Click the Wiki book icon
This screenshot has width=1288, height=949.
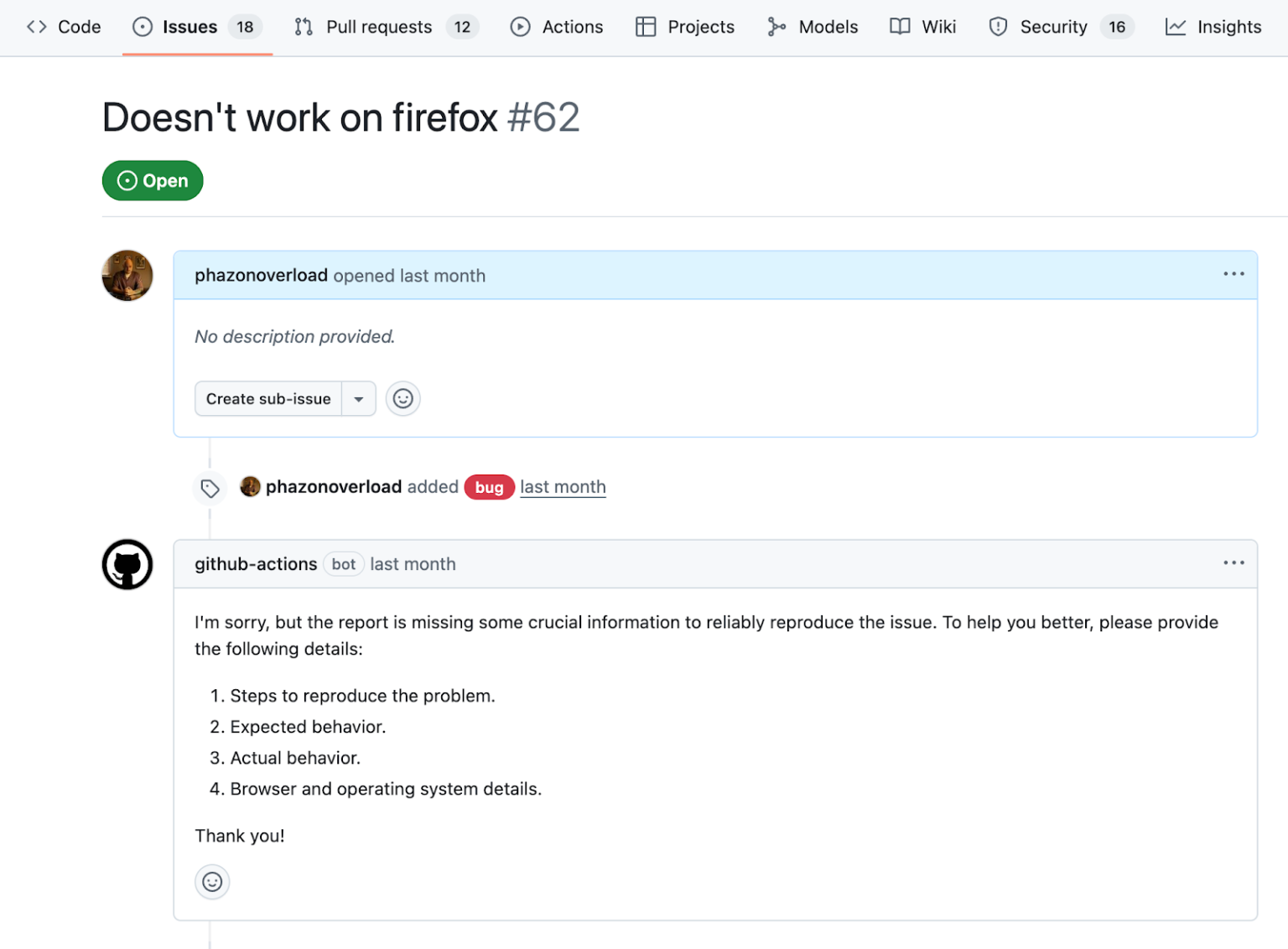click(x=898, y=26)
